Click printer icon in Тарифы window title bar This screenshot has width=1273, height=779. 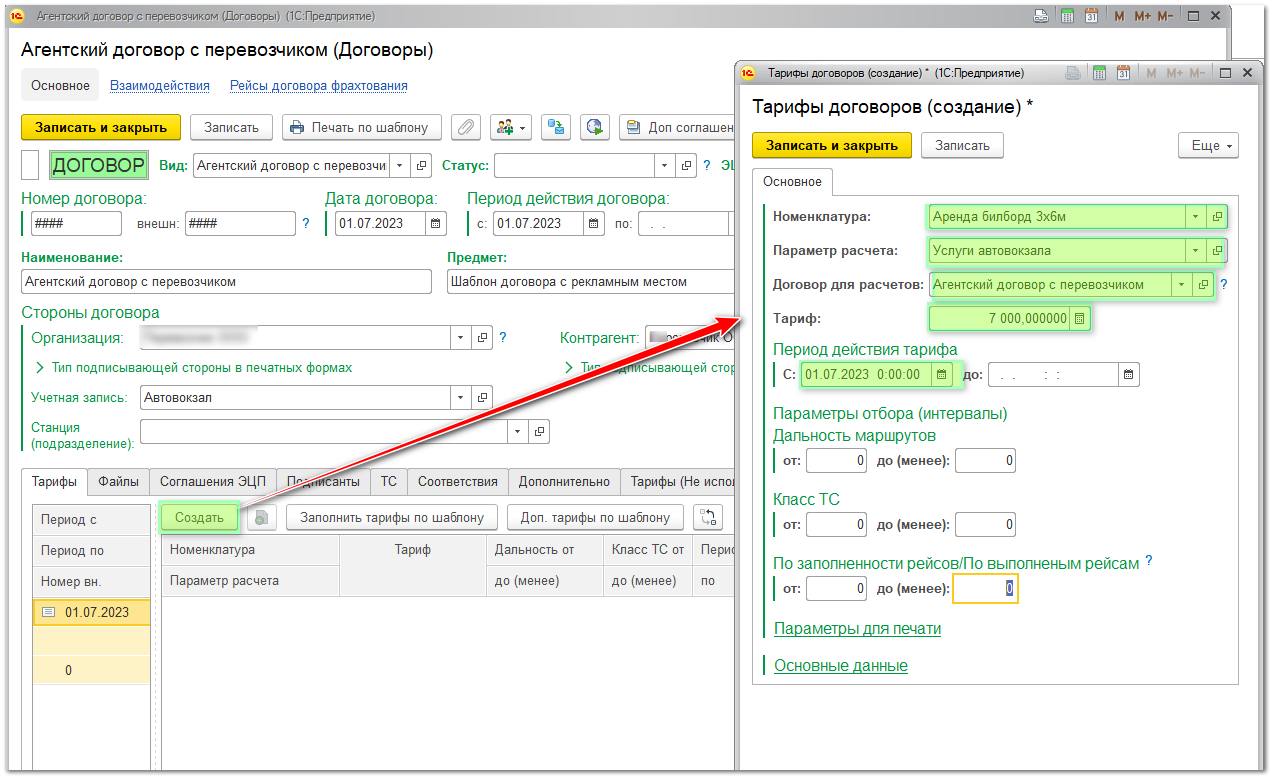(x=1073, y=73)
